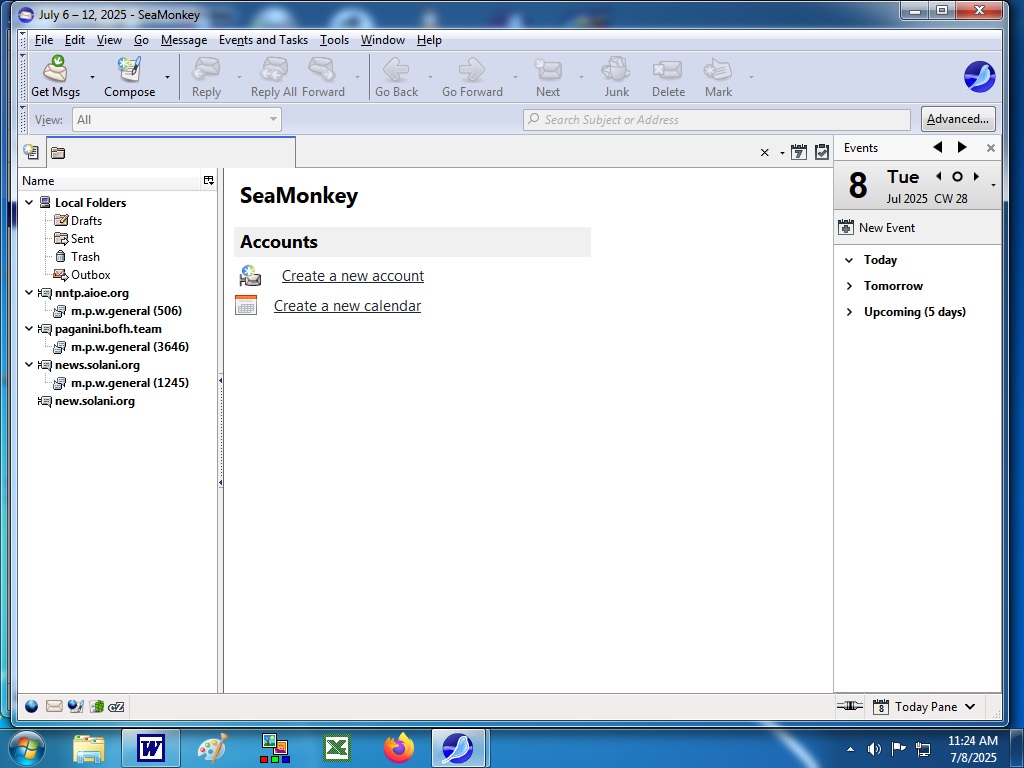Click the Forward toolbar icon
Image resolution: width=1024 pixels, height=768 pixels.
323,68
